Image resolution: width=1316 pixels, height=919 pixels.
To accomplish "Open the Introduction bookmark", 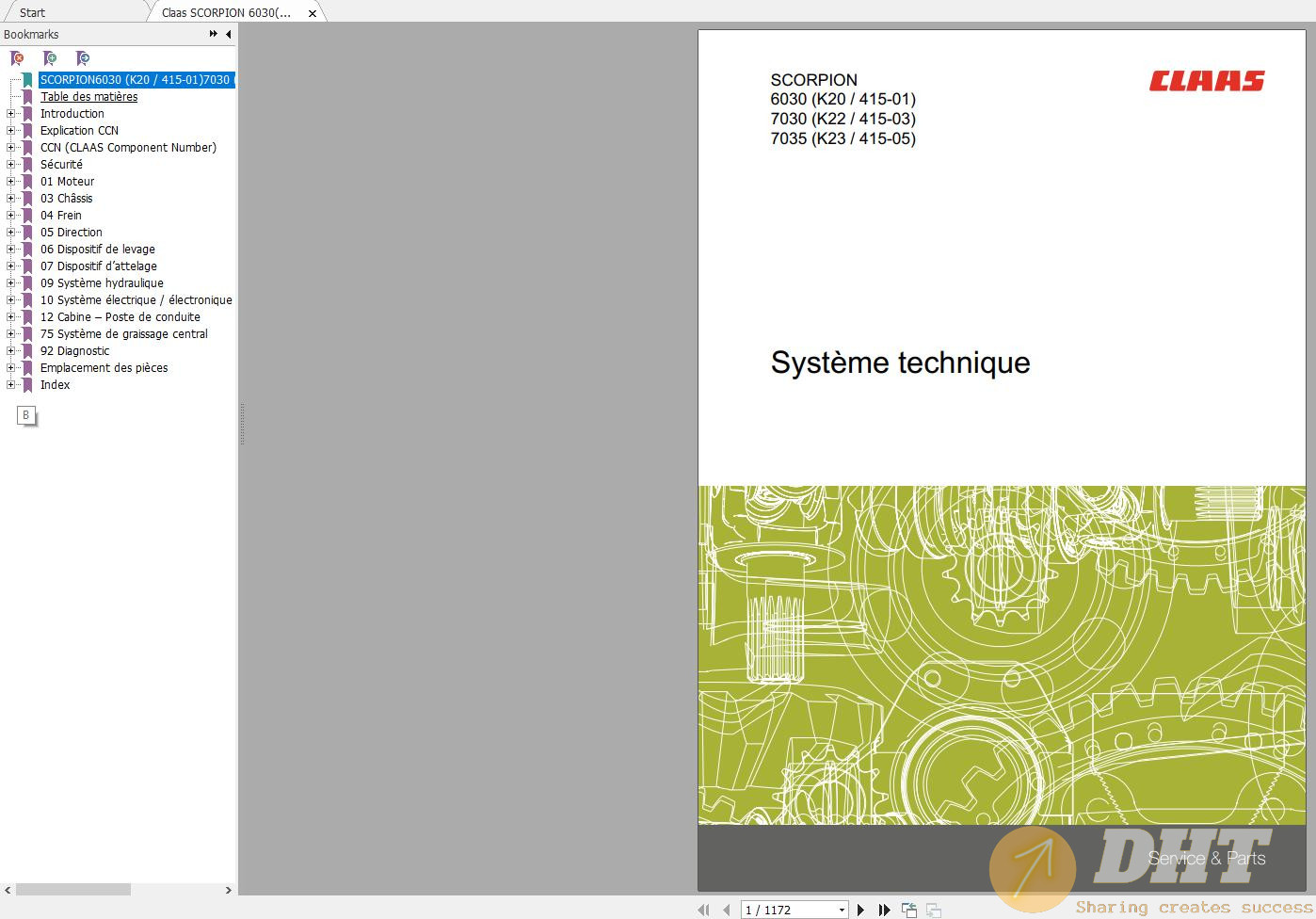I will [x=72, y=114].
